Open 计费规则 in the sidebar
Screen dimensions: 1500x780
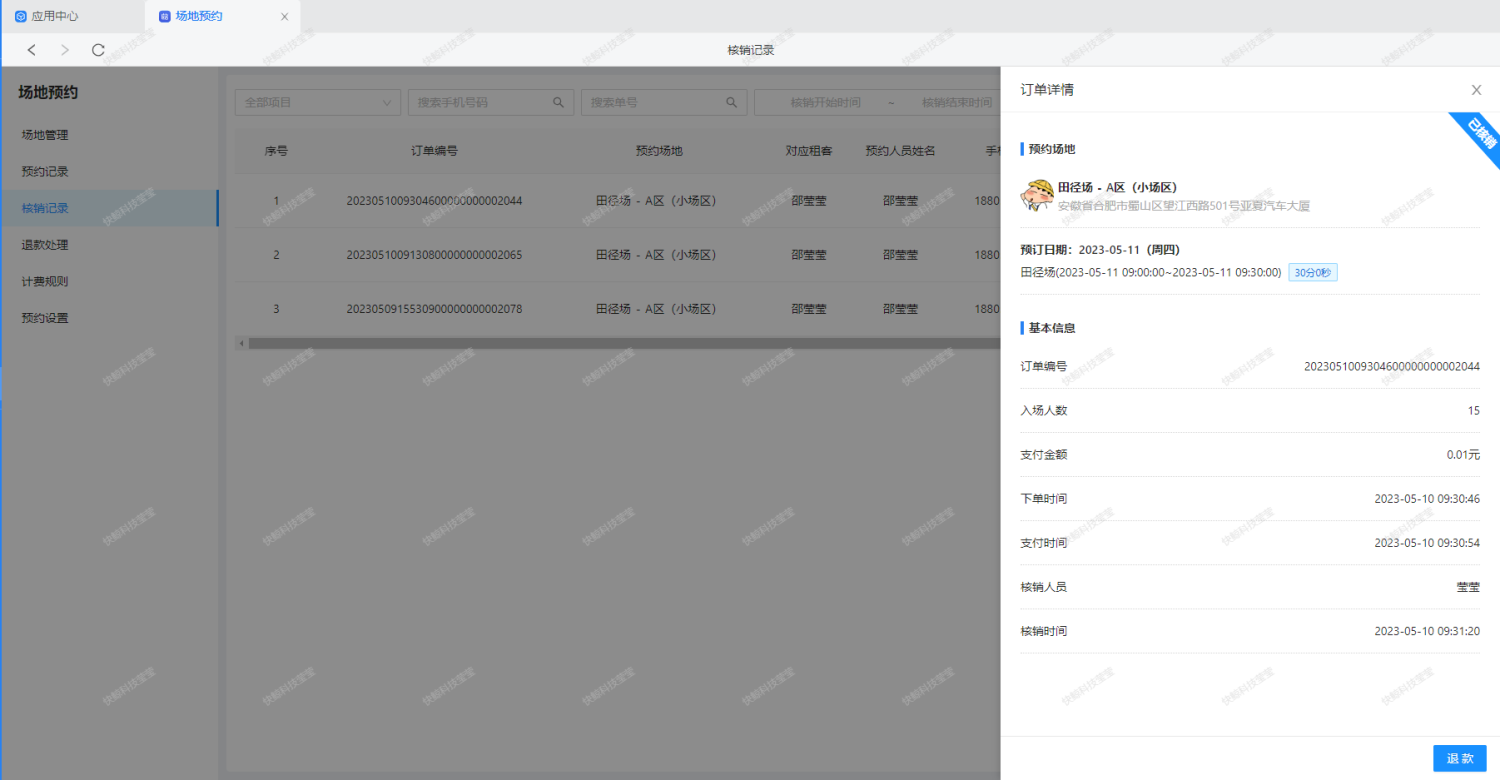(110, 282)
